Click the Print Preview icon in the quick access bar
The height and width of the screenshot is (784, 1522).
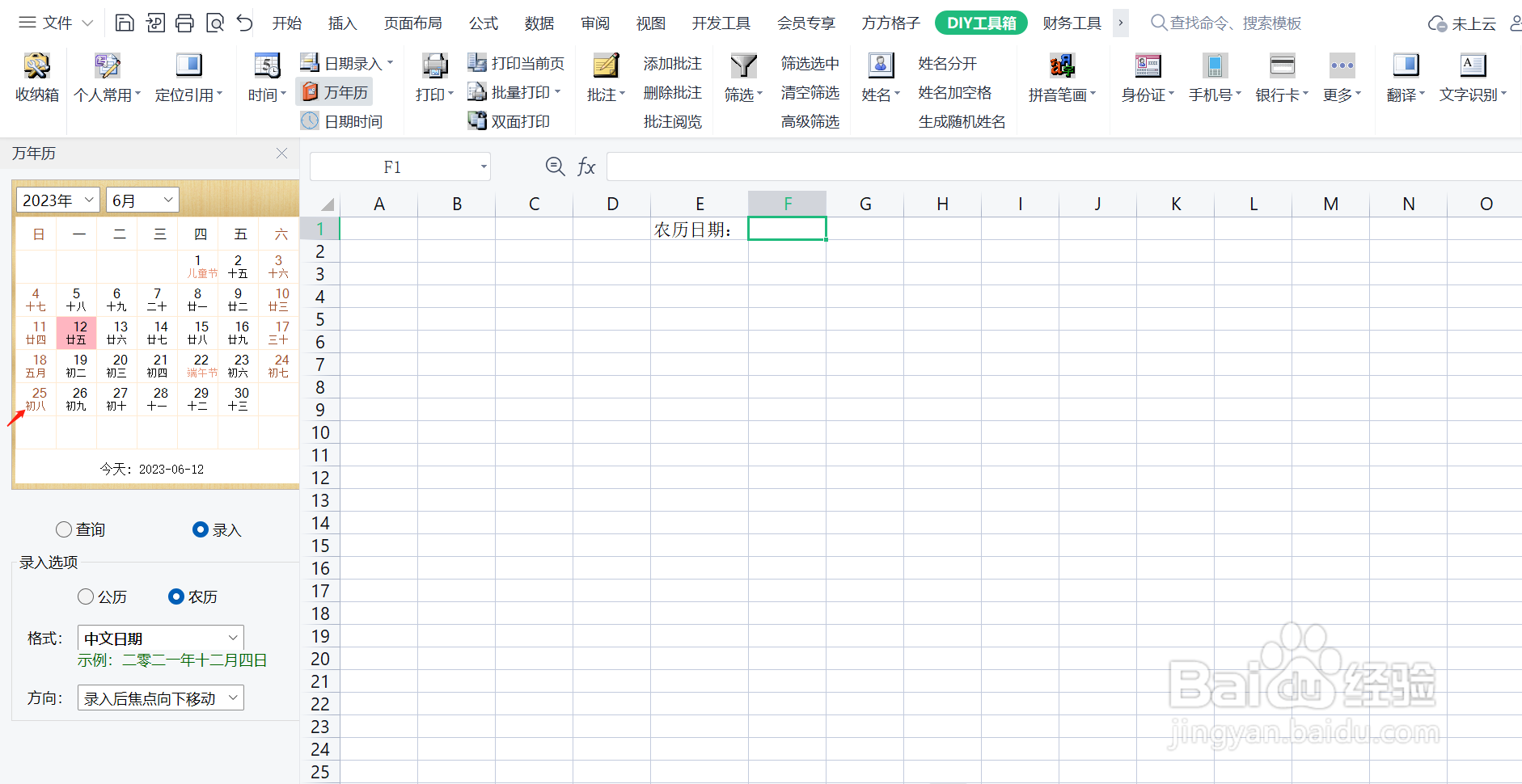click(x=214, y=23)
